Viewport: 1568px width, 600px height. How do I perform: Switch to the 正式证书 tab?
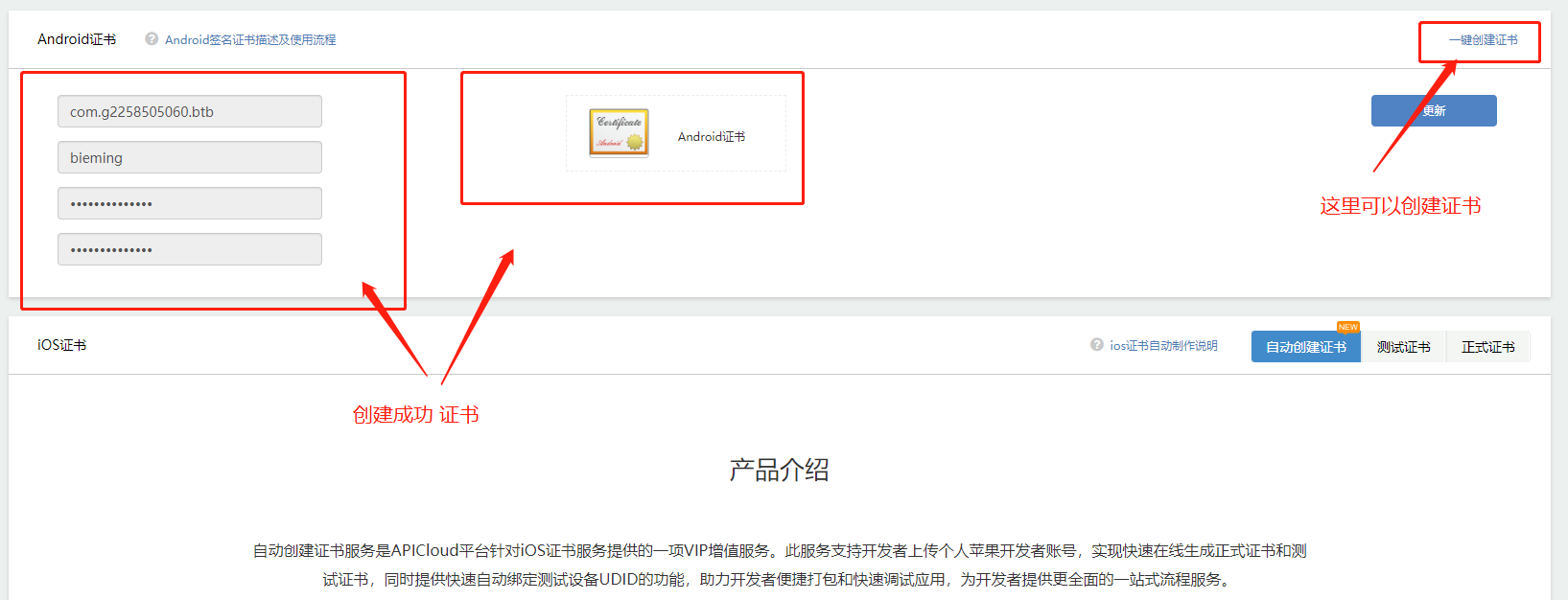click(x=1488, y=347)
